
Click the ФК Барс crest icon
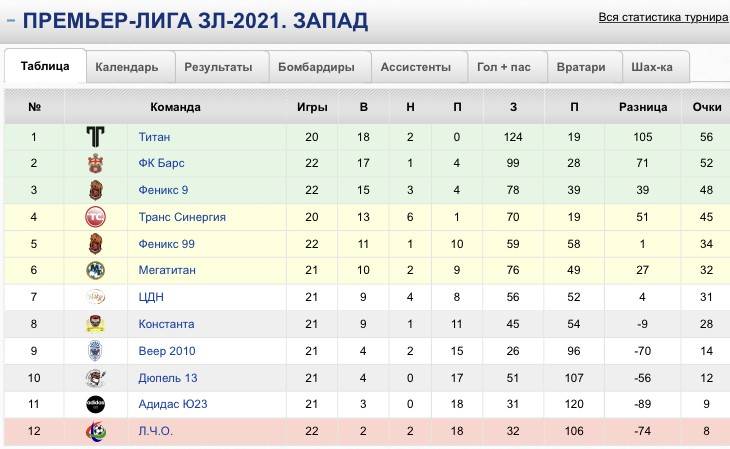coord(96,163)
